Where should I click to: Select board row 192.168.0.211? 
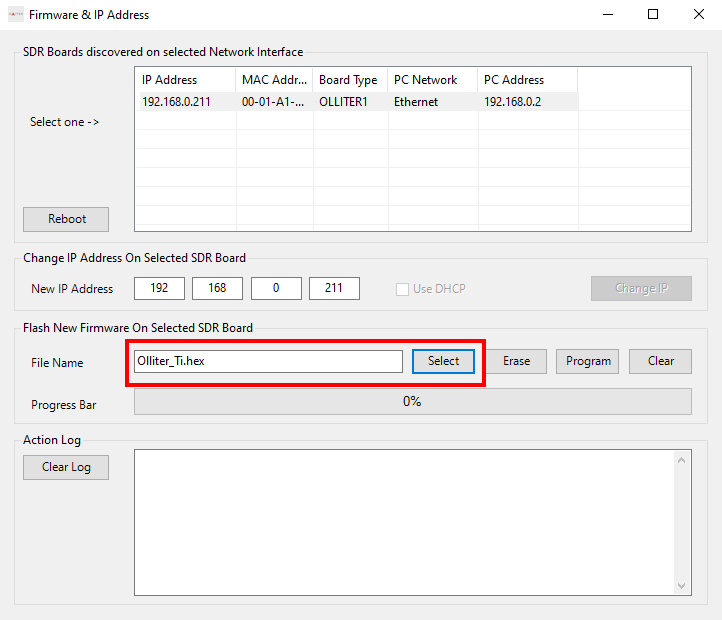[x=357, y=102]
